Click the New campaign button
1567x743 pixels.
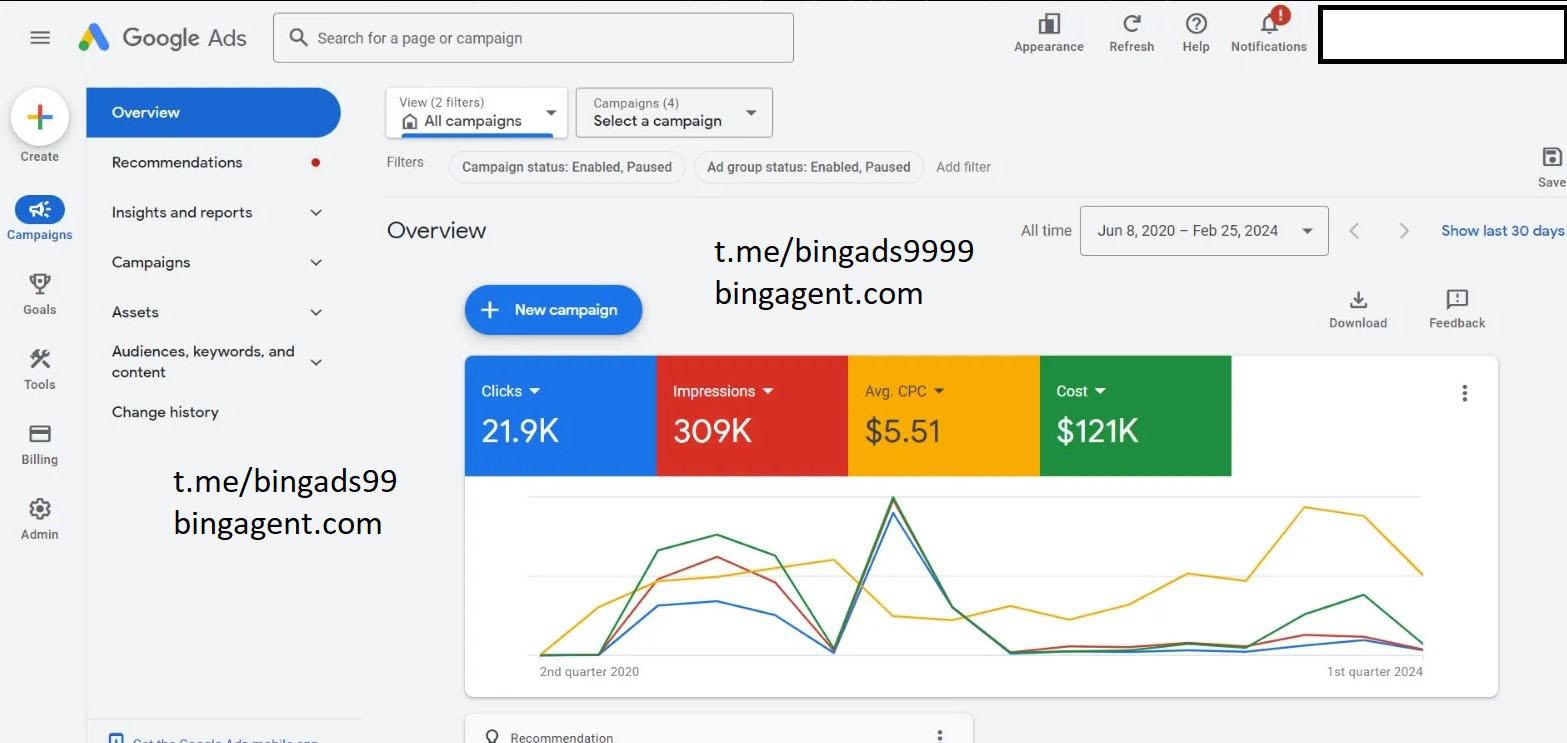click(553, 310)
